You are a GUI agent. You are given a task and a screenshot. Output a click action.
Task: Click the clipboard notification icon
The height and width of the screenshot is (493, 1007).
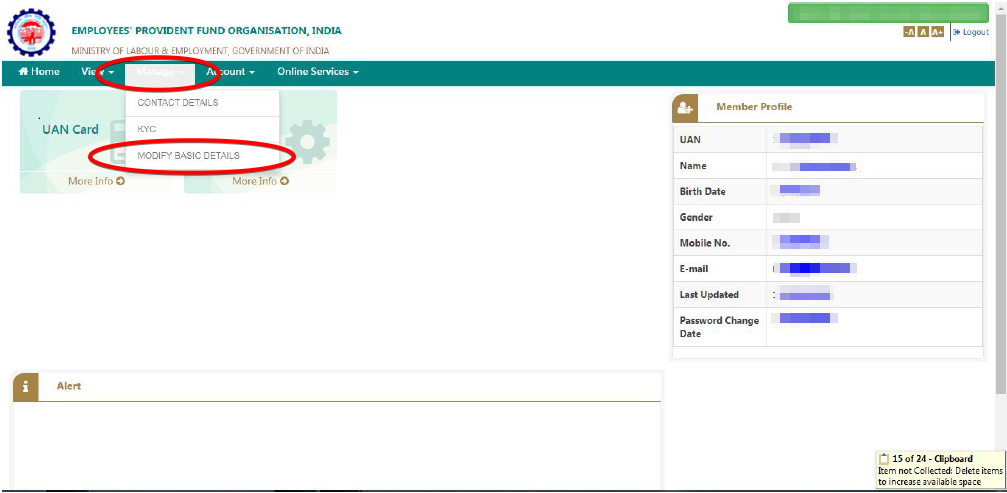pyautogui.click(x=884, y=458)
